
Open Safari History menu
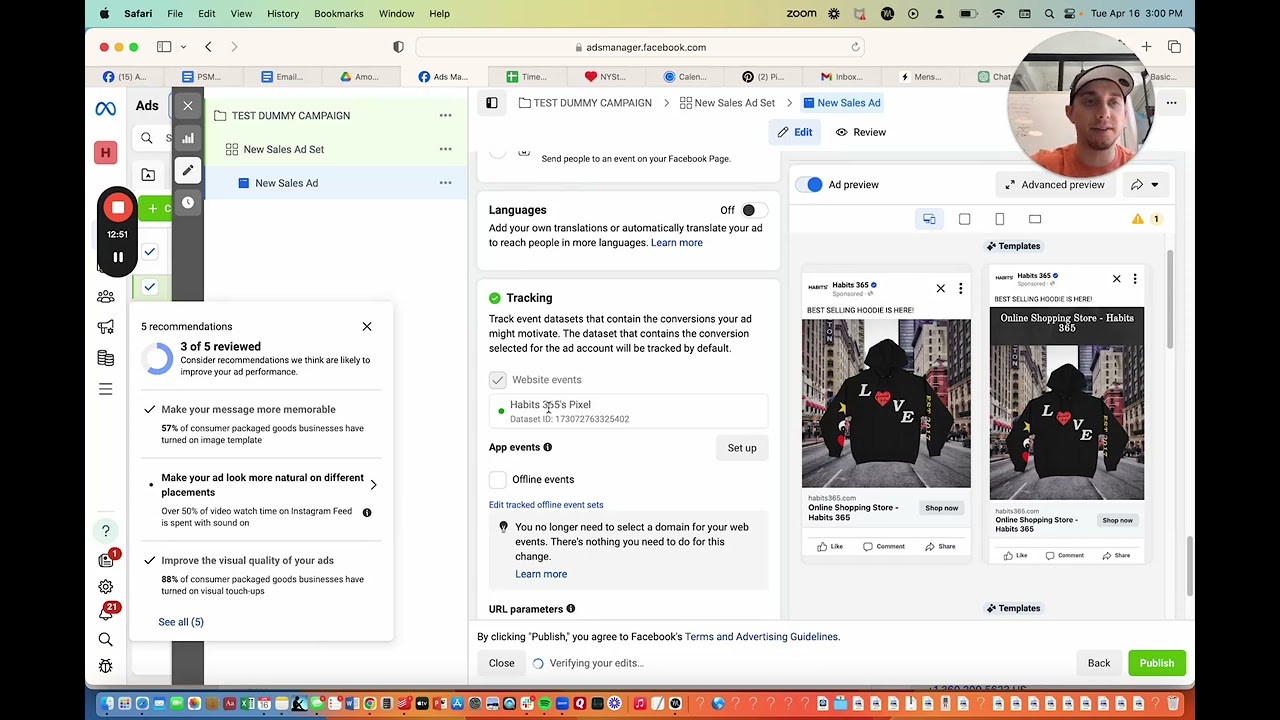pyautogui.click(x=283, y=14)
